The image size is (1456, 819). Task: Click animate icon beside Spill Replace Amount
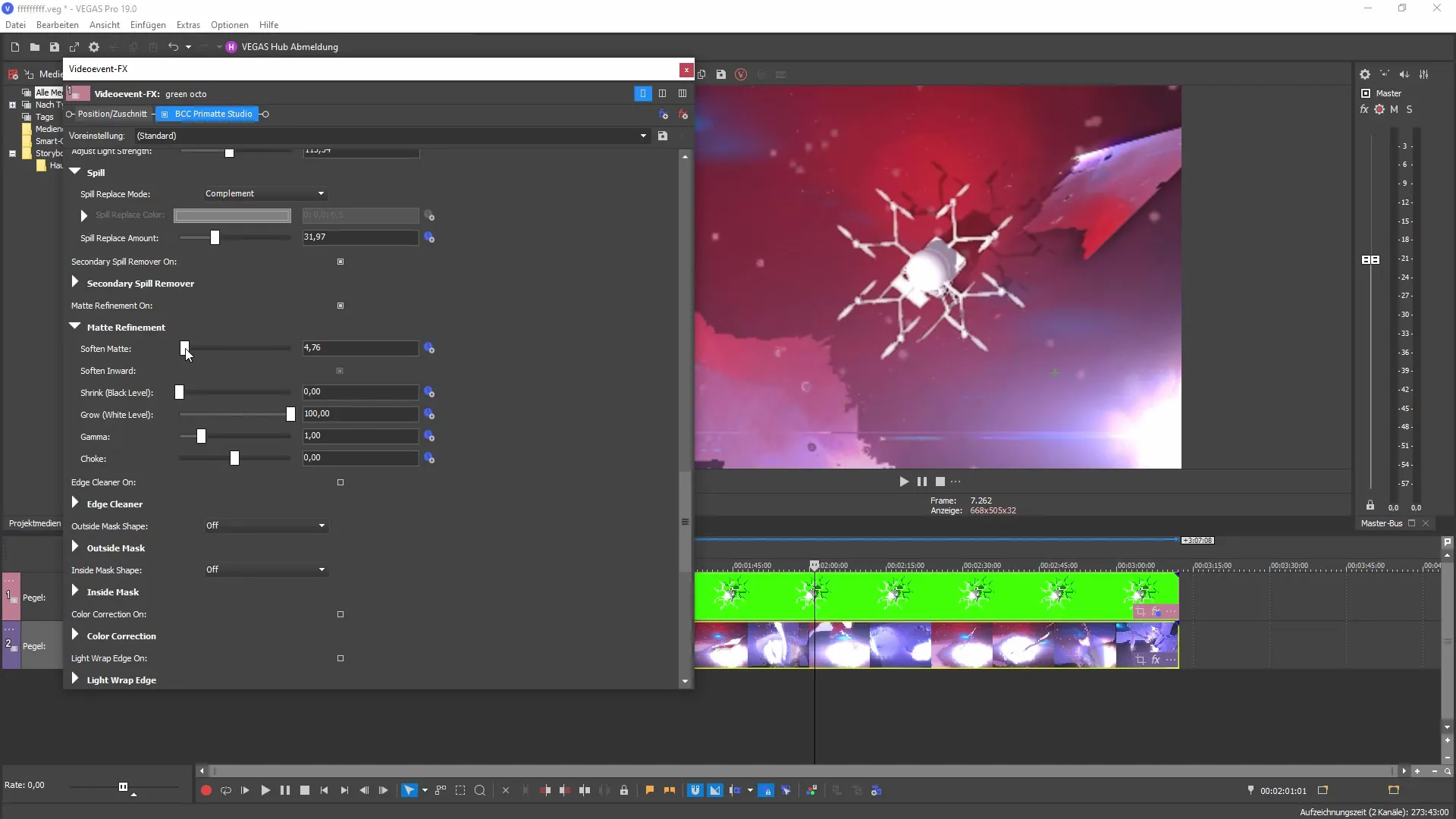429,237
